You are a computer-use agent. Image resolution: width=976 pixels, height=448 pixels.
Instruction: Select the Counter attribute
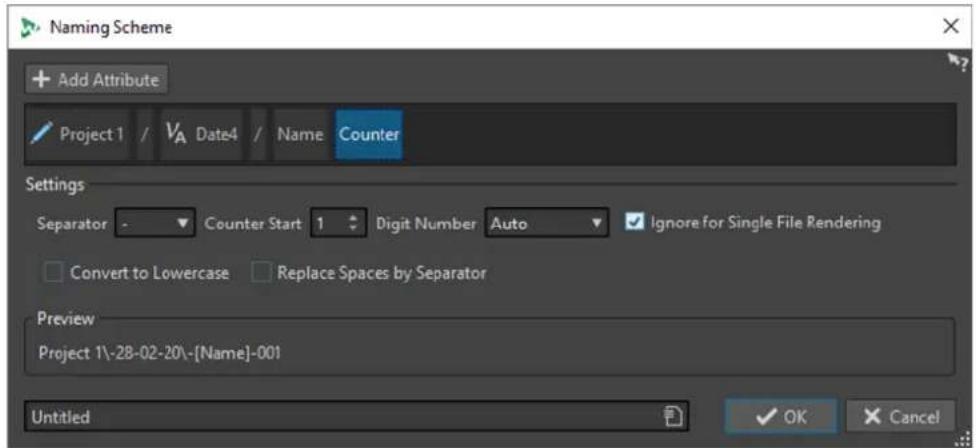pos(369,135)
